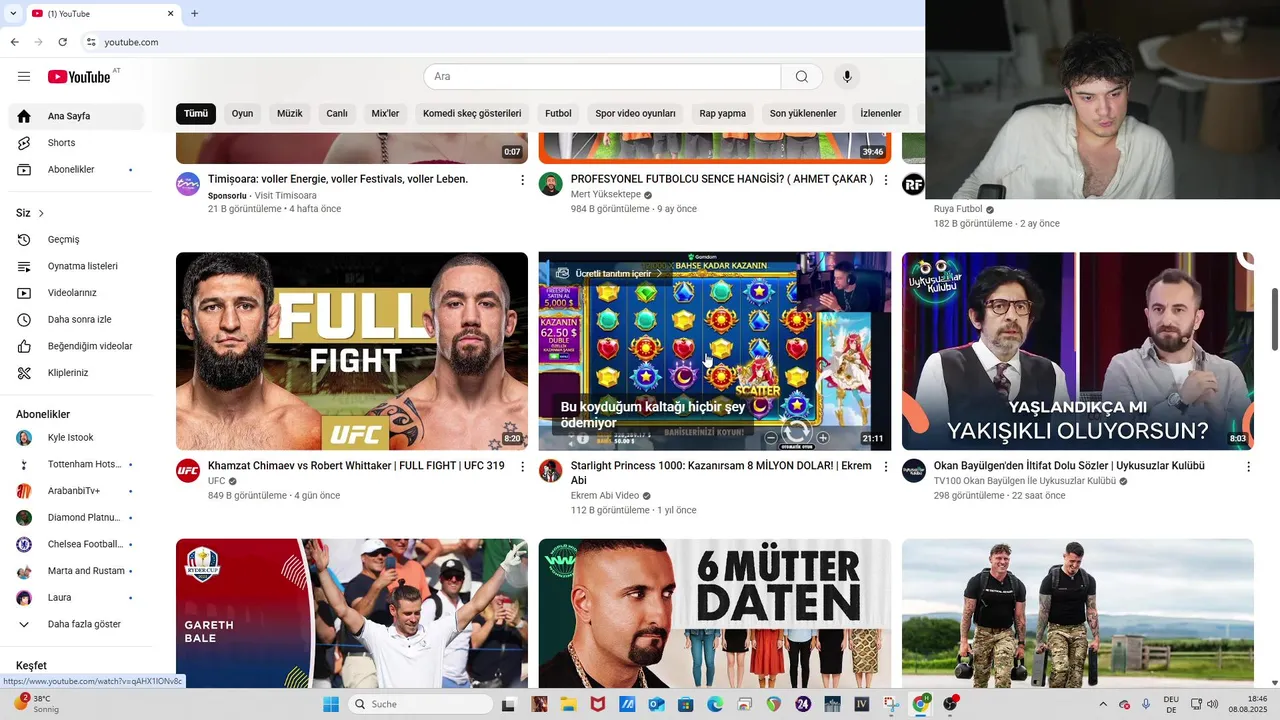Open a new browser tab
This screenshot has width=1280, height=720.
click(x=194, y=14)
